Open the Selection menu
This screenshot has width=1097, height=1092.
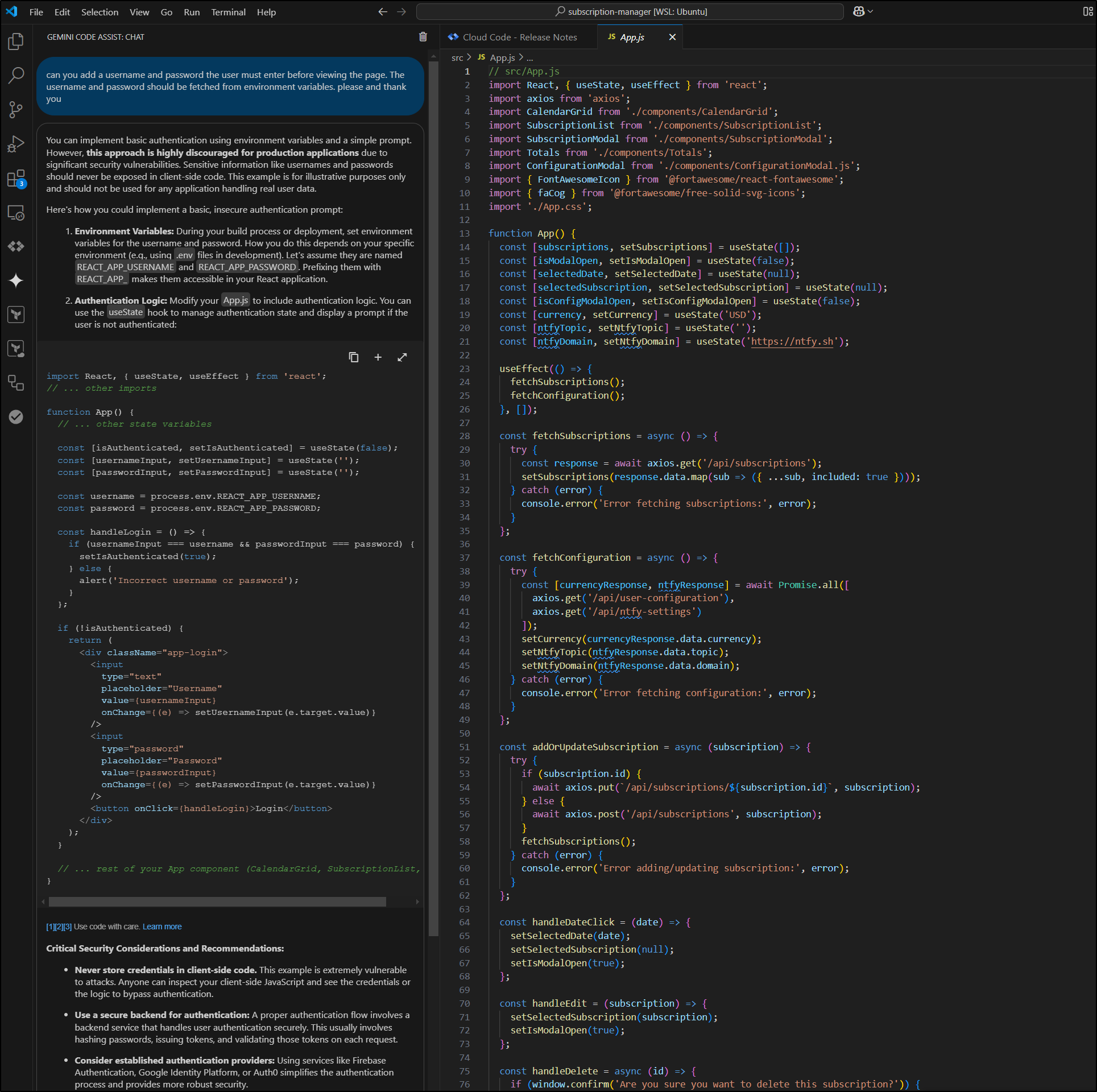100,12
